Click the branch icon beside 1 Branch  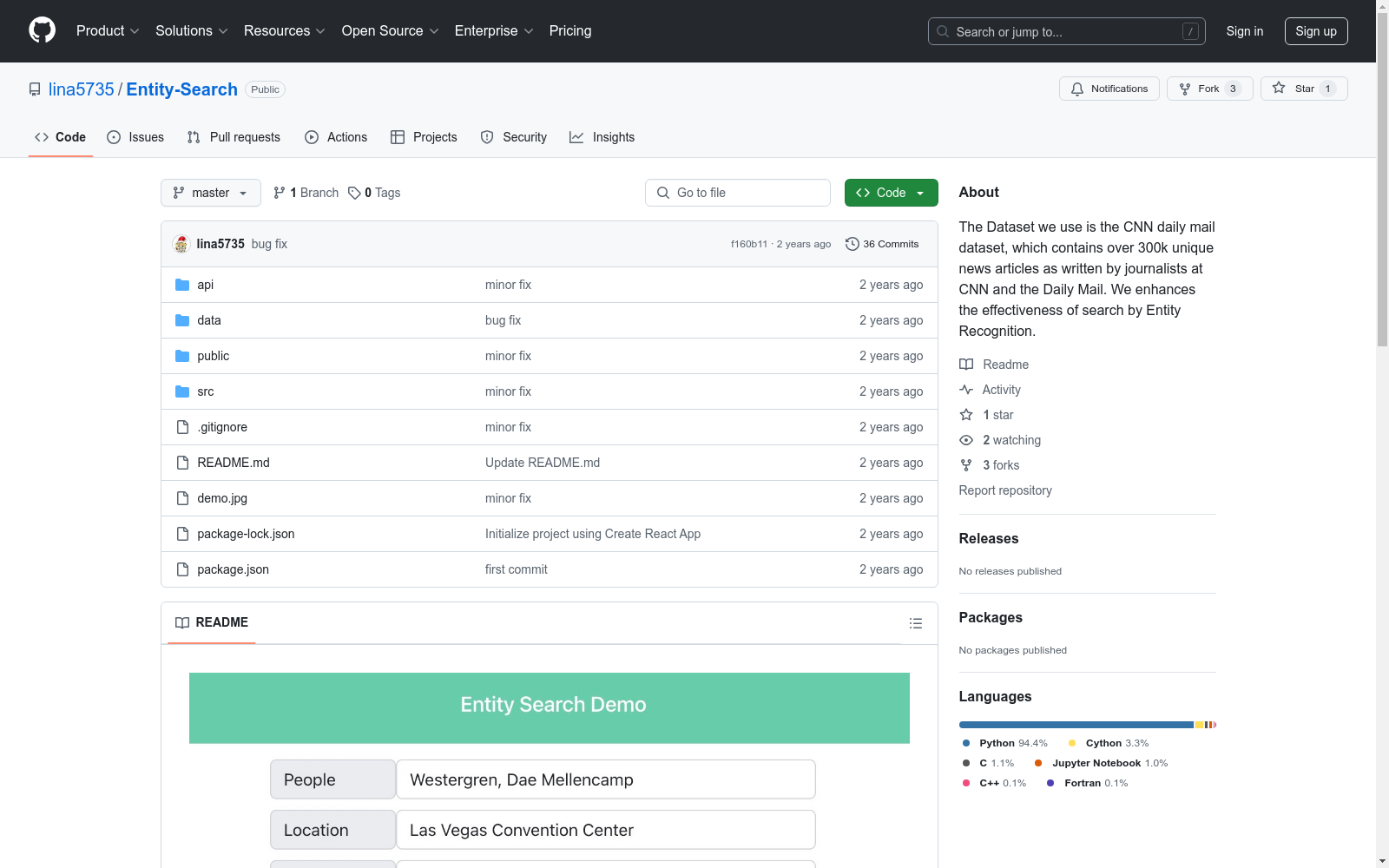280,193
